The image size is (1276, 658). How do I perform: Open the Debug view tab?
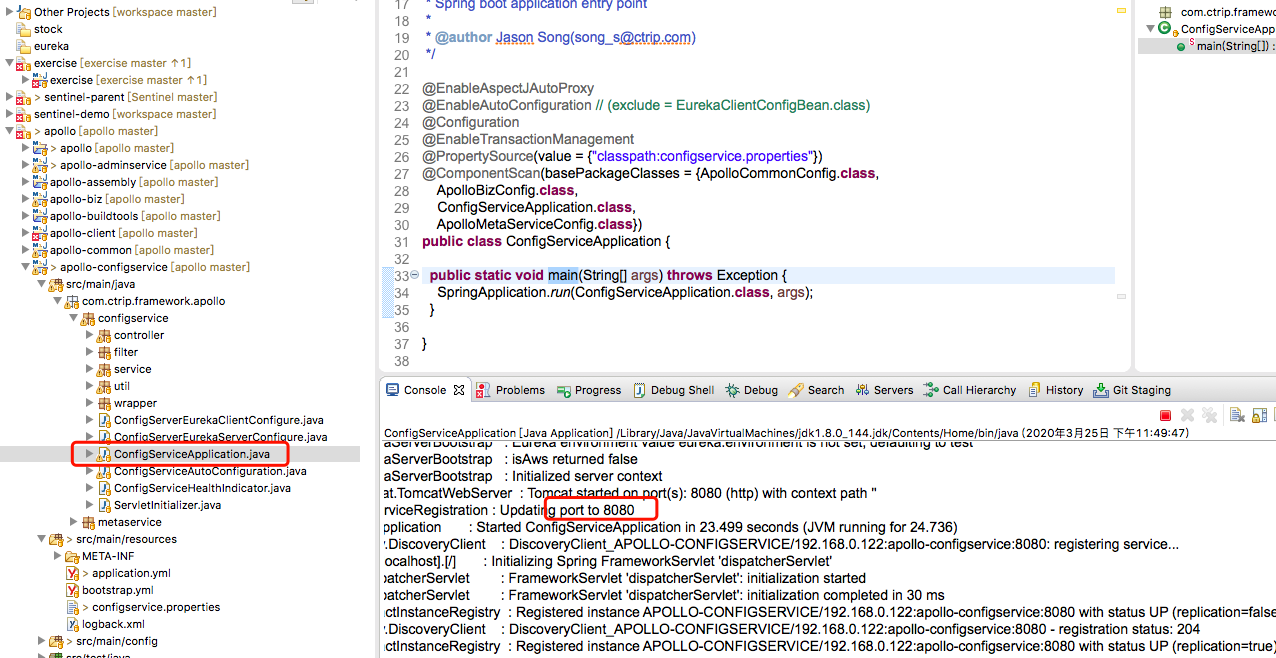pyautogui.click(x=751, y=390)
